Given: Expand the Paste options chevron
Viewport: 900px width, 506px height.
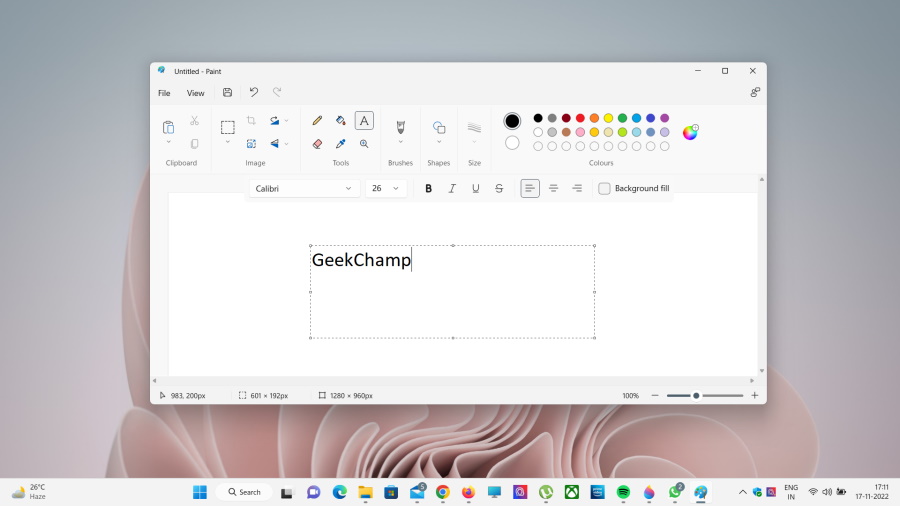Looking at the screenshot, I should point(168,142).
